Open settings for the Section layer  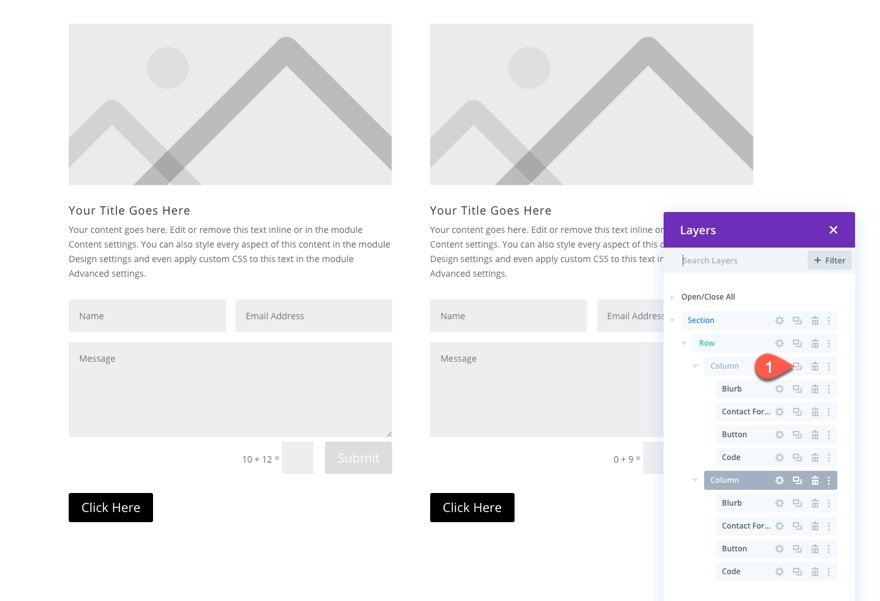(x=780, y=320)
